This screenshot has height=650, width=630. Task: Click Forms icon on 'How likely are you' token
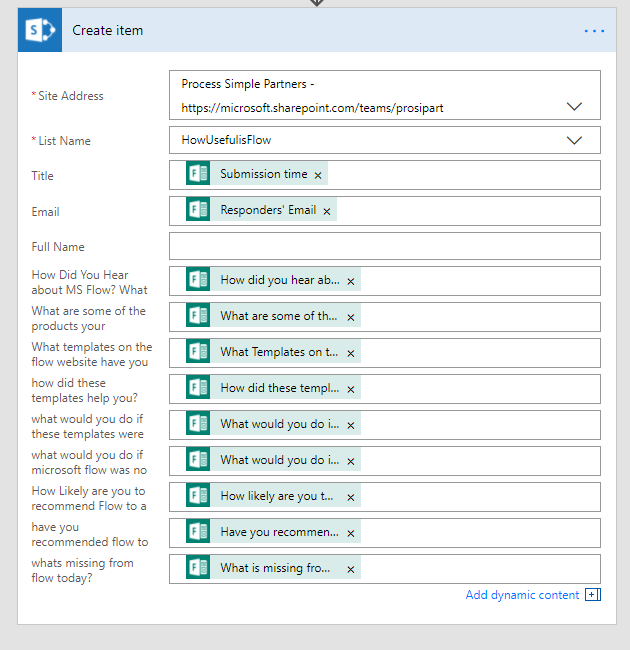pos(198,496)
